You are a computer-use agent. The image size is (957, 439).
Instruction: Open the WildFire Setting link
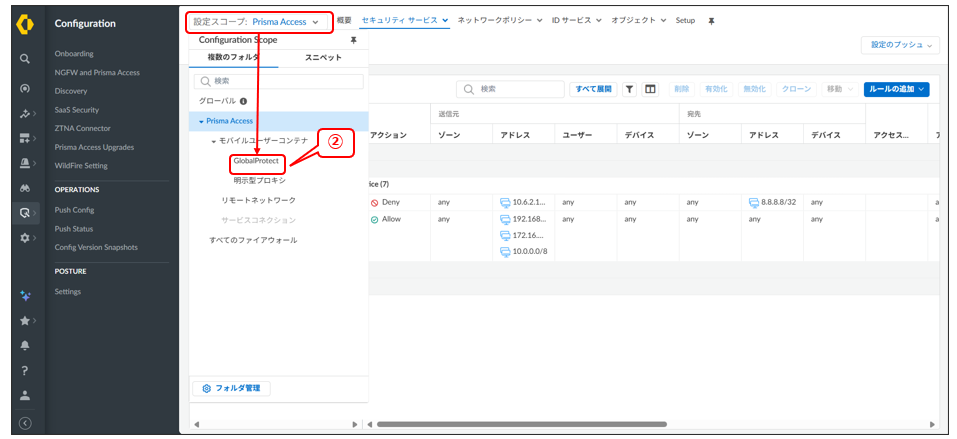click(81, 165)
